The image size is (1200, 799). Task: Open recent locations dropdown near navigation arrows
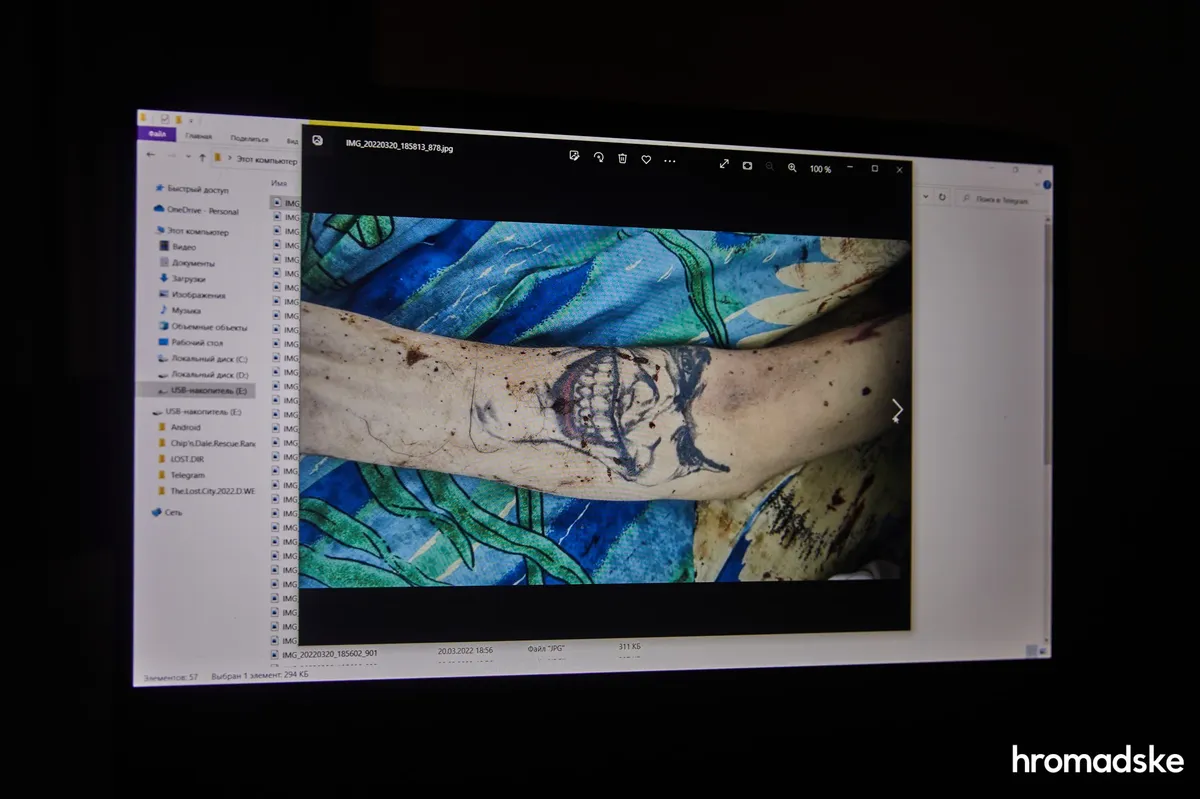(x=188, y=157)
